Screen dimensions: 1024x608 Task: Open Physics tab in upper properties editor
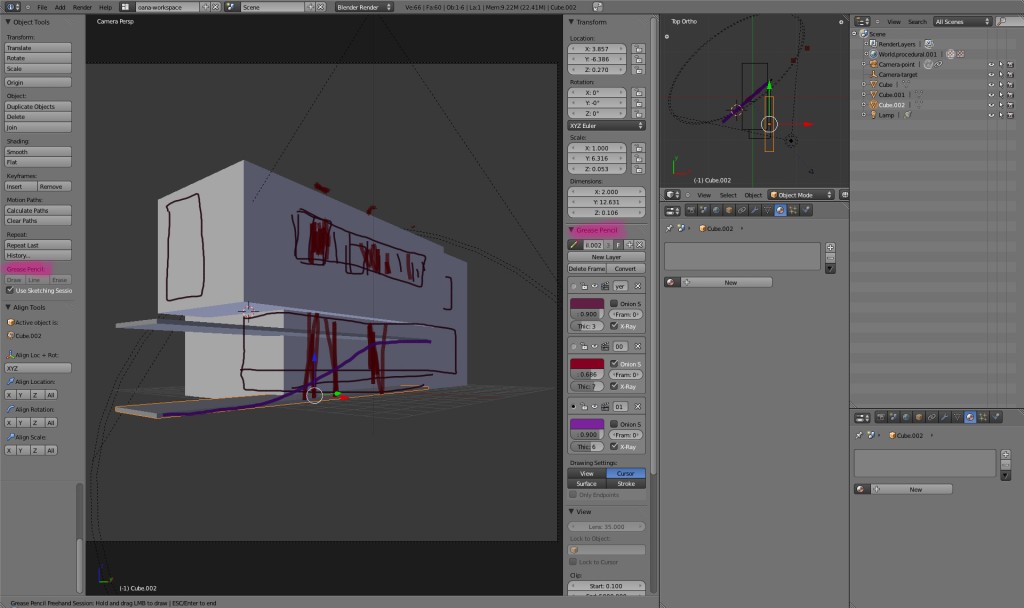[806, 210]
